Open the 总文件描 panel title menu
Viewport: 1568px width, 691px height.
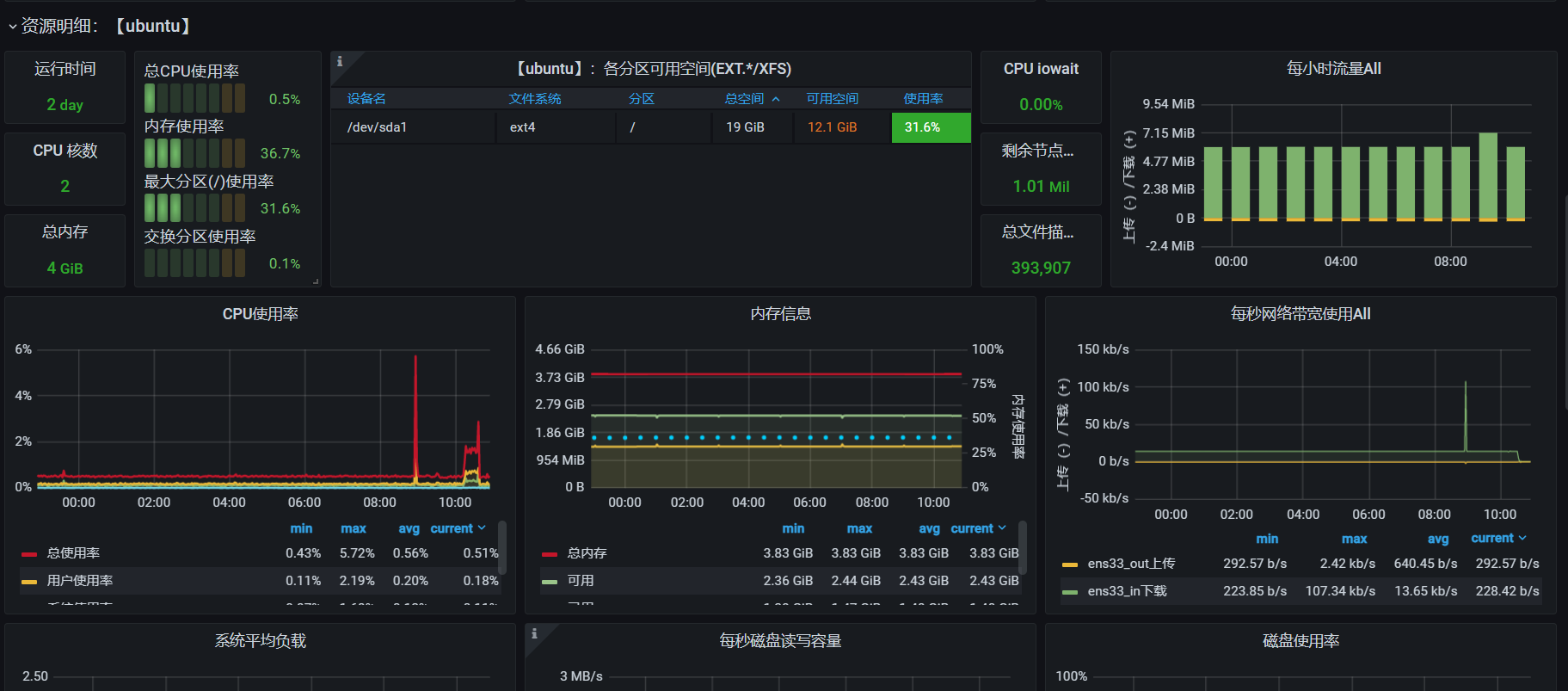point(1037,232)
